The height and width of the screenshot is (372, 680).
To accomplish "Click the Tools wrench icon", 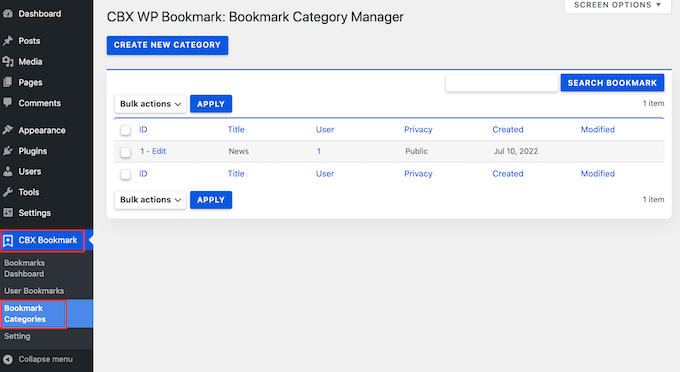I will [x=7, y=192].
